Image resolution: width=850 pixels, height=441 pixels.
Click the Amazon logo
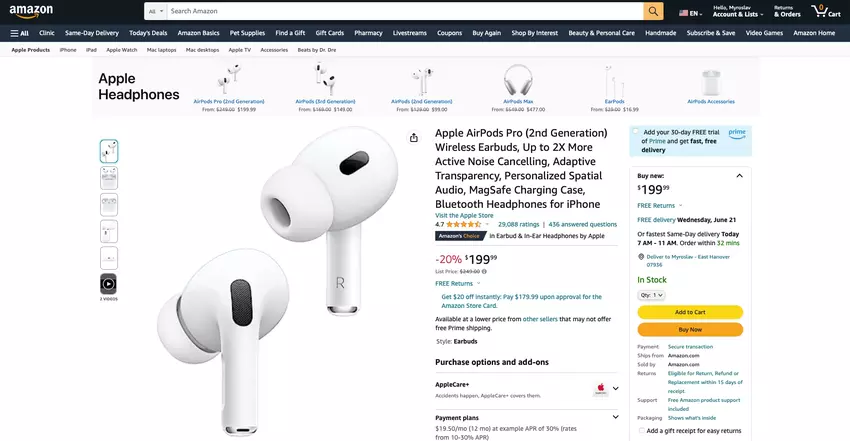click(x=31, y=11)
